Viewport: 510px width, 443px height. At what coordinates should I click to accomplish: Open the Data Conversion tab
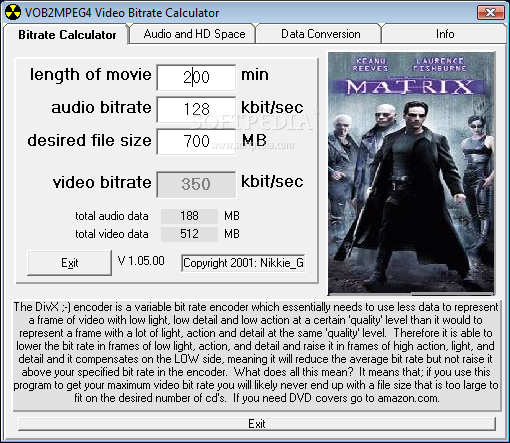319,34
